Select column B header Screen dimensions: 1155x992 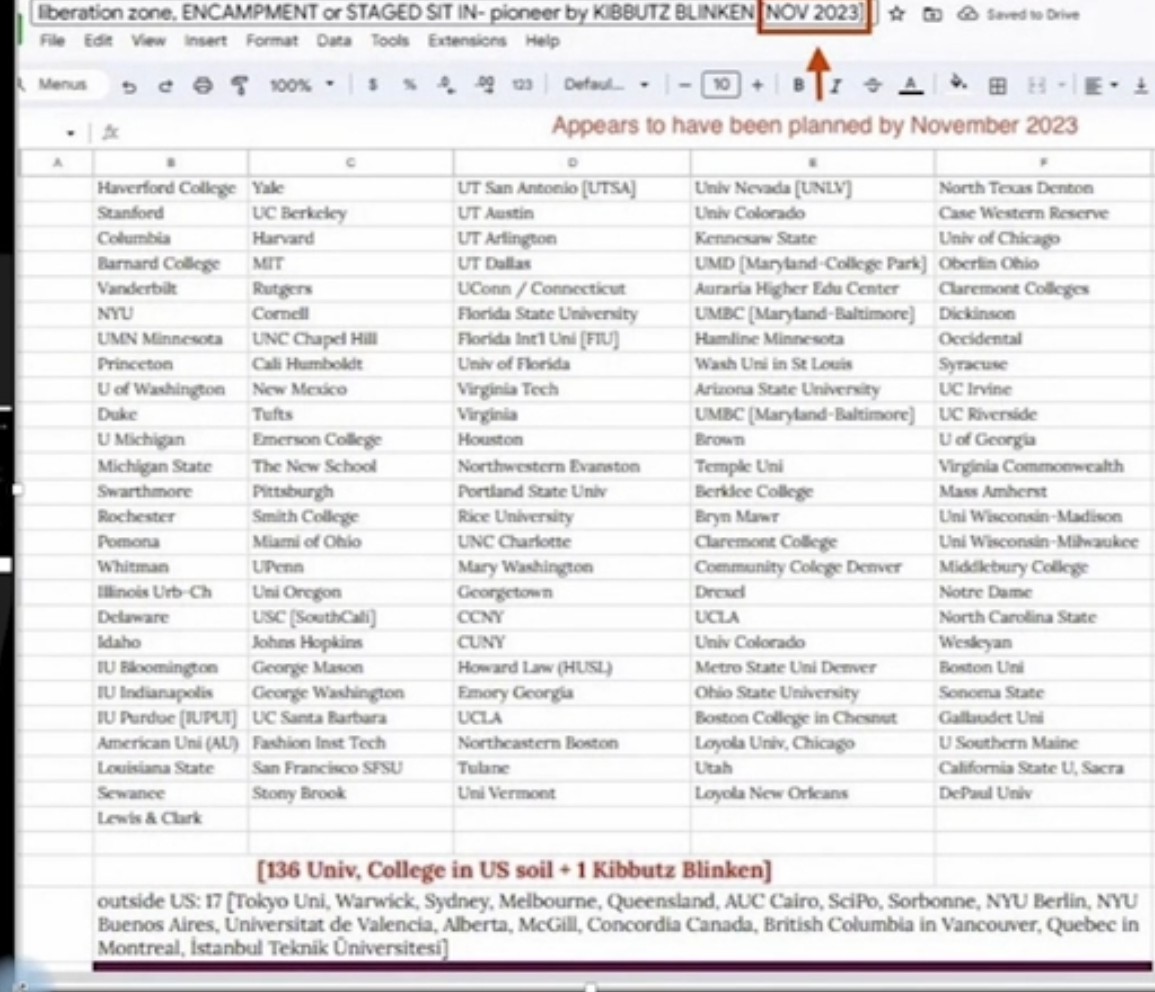tap(171, 163)
